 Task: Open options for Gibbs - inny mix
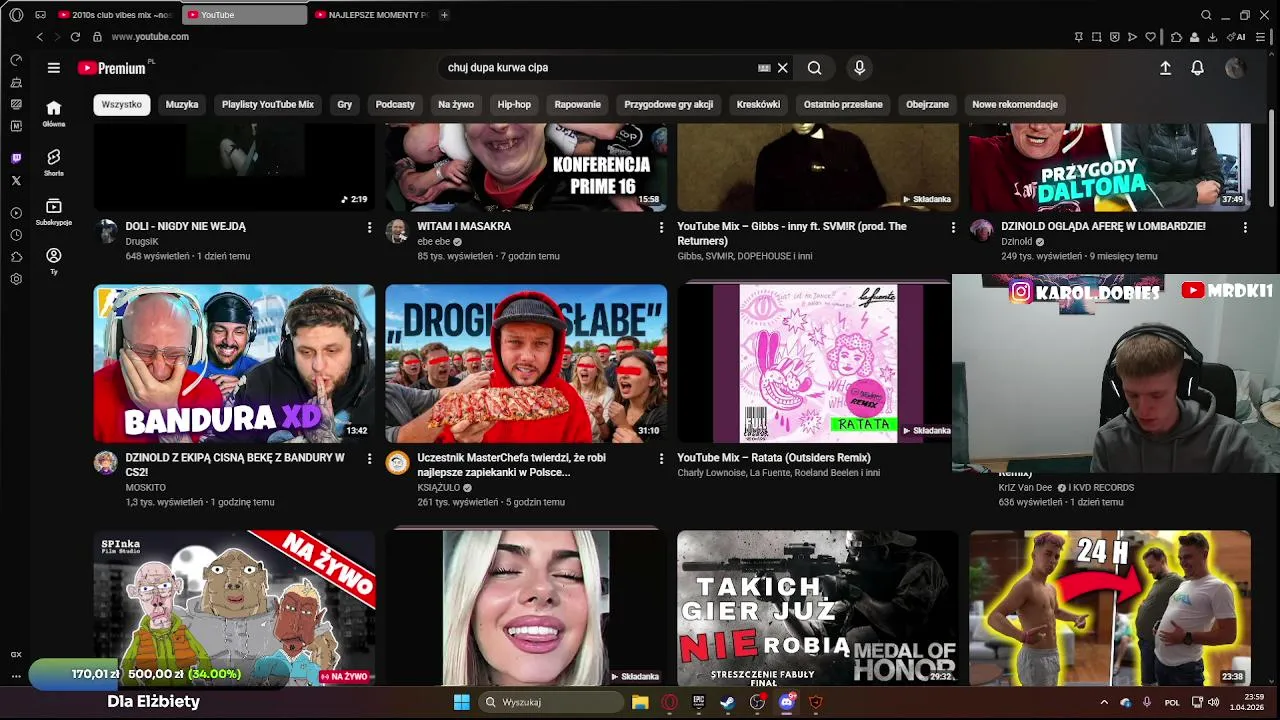click(953, 228)
